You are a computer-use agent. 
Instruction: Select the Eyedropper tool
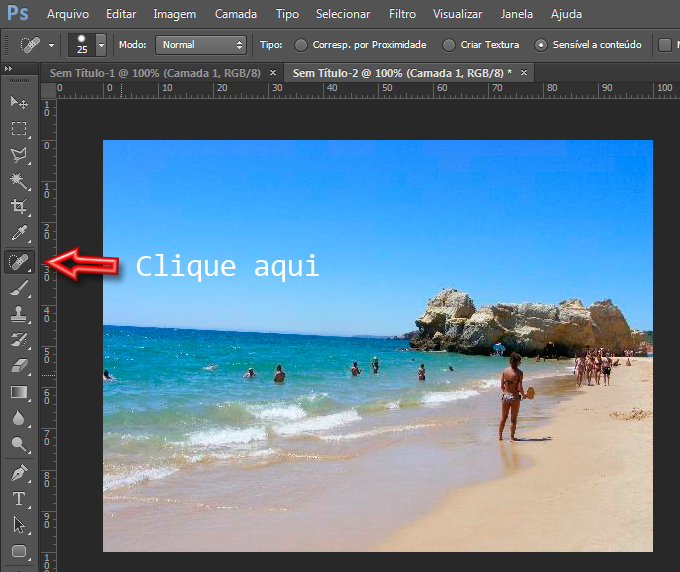tap(19, 233)
